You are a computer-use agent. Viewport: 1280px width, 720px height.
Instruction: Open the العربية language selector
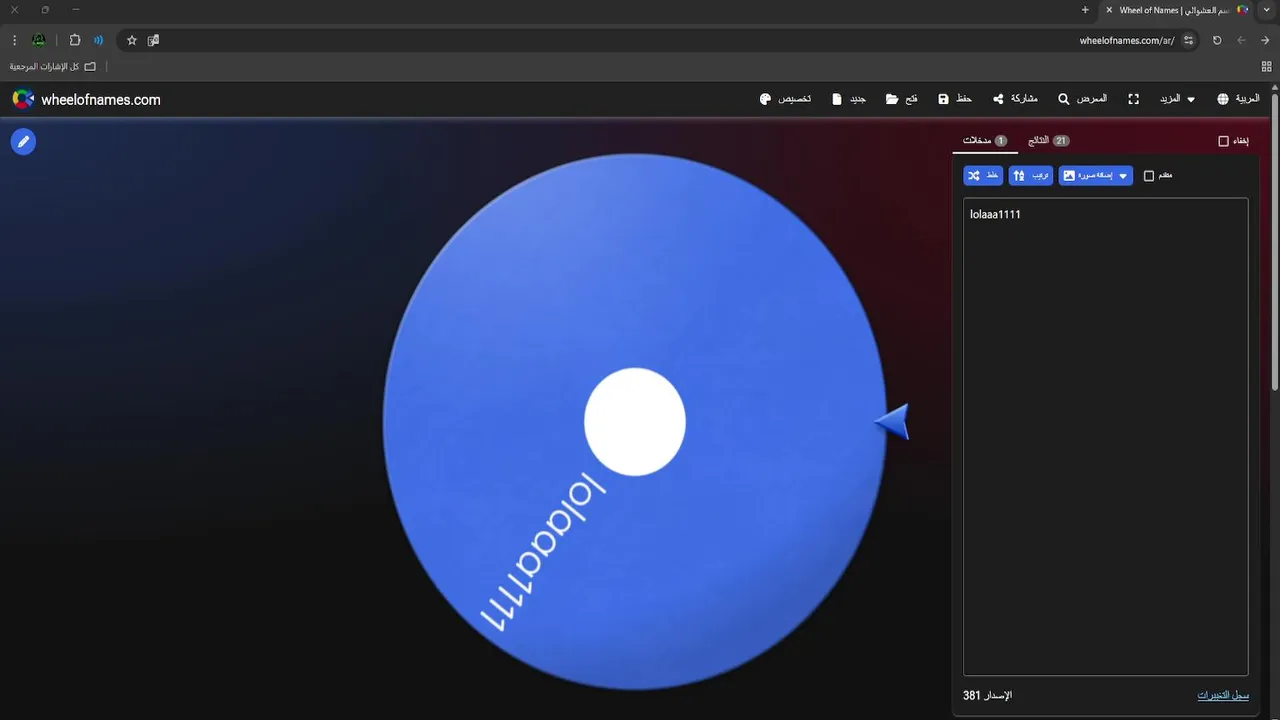coord(1238,99)
